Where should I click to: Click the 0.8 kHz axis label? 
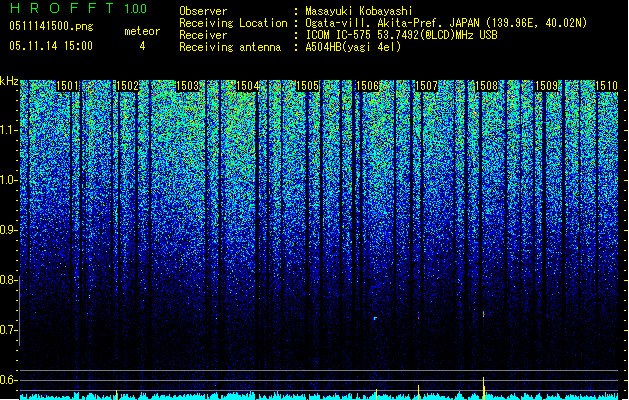(8, 280)
